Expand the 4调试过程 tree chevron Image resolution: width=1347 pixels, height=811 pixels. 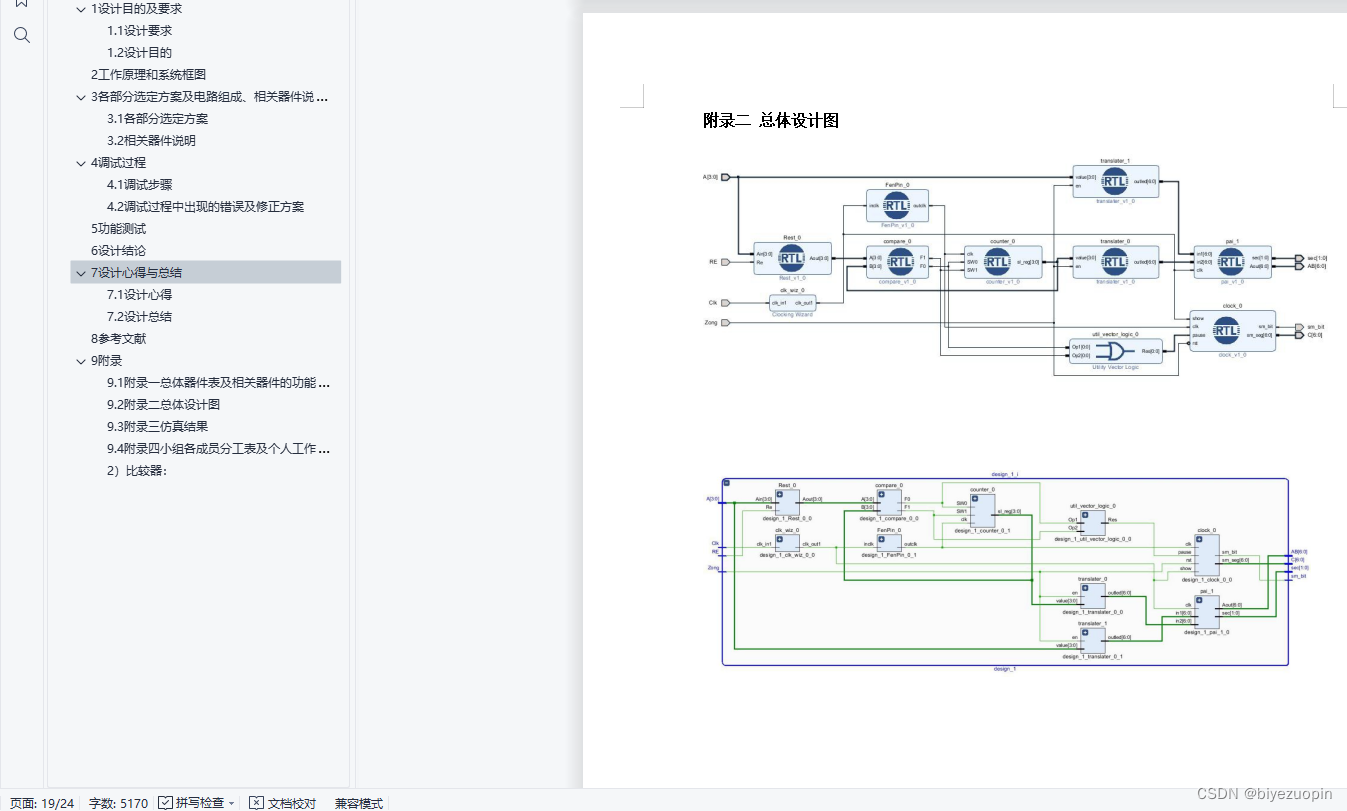(x=80, y=163)
